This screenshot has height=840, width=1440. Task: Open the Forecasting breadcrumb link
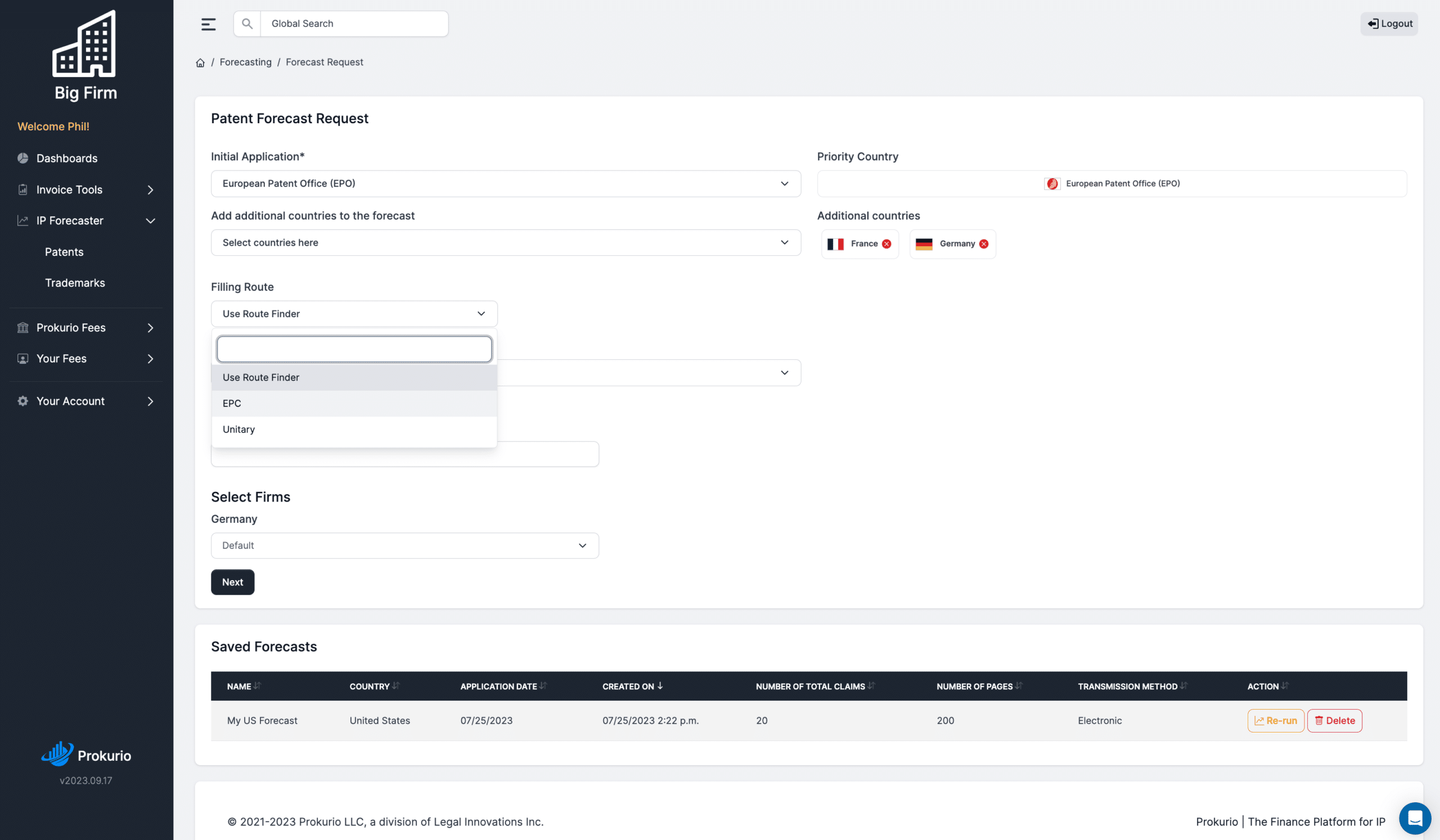click(x=246, y=62)
